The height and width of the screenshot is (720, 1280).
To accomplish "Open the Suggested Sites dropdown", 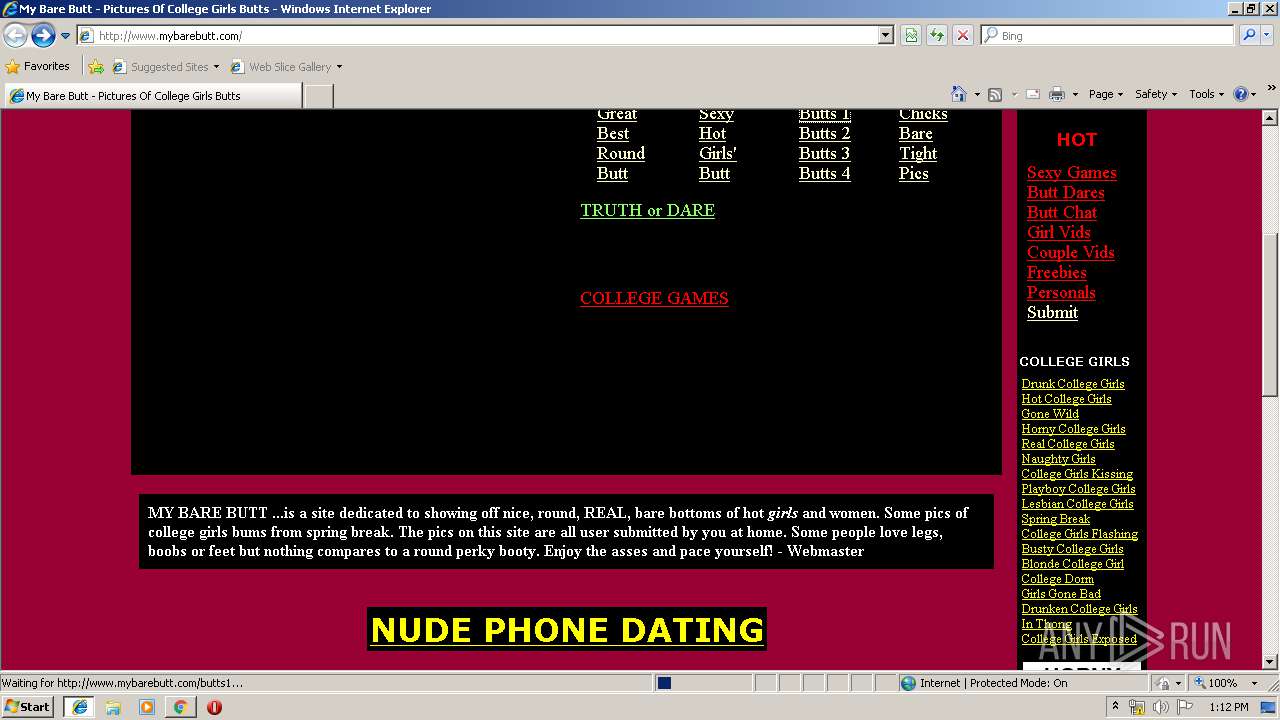I will coord(165,67).
